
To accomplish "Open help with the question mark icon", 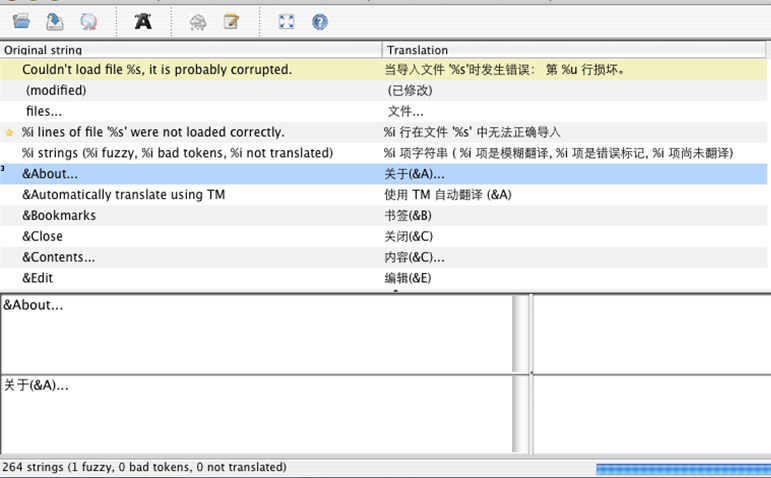I will [x=320, y=21].
